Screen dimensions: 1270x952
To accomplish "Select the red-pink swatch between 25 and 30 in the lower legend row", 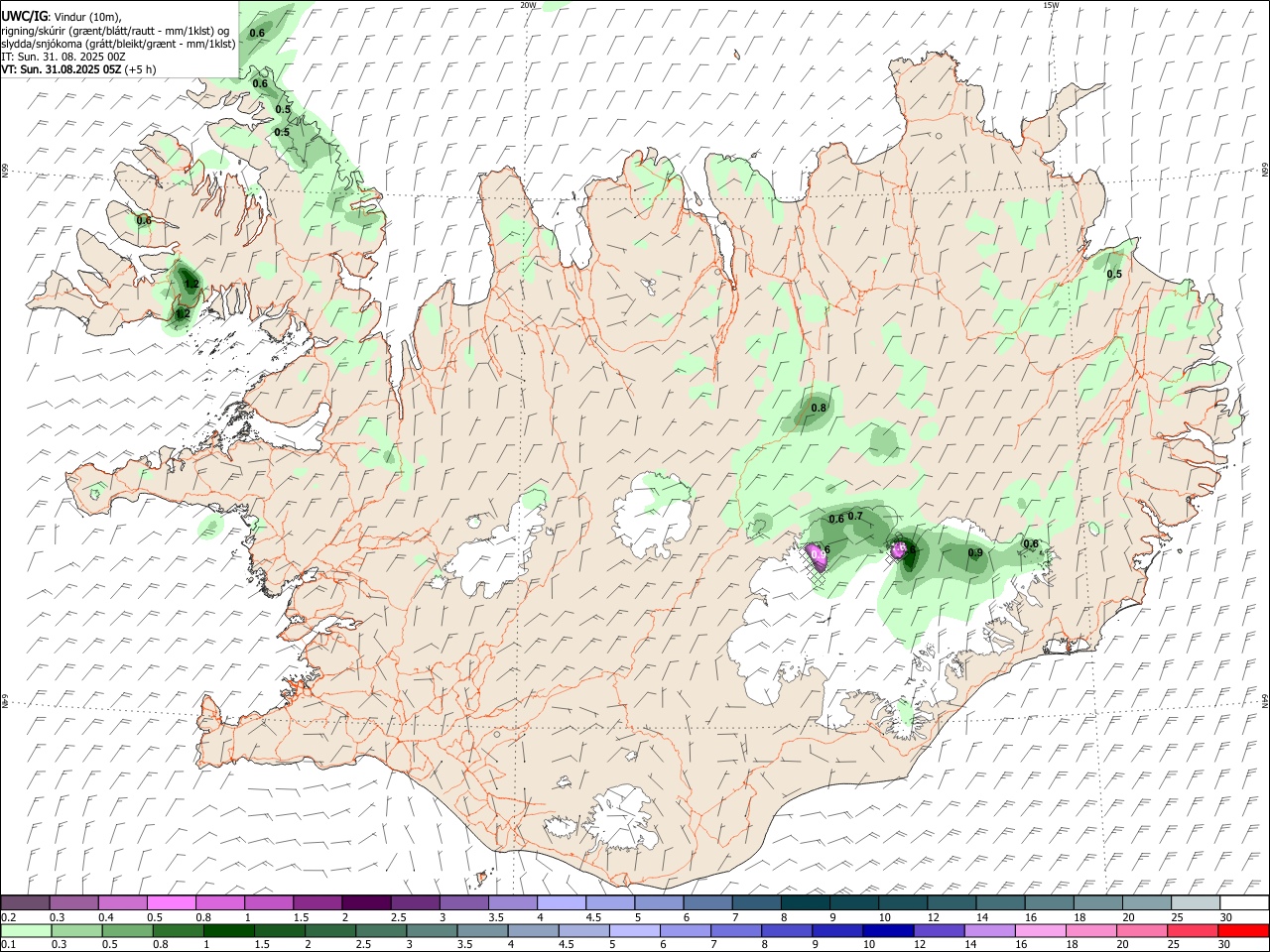I will 1192,930.
